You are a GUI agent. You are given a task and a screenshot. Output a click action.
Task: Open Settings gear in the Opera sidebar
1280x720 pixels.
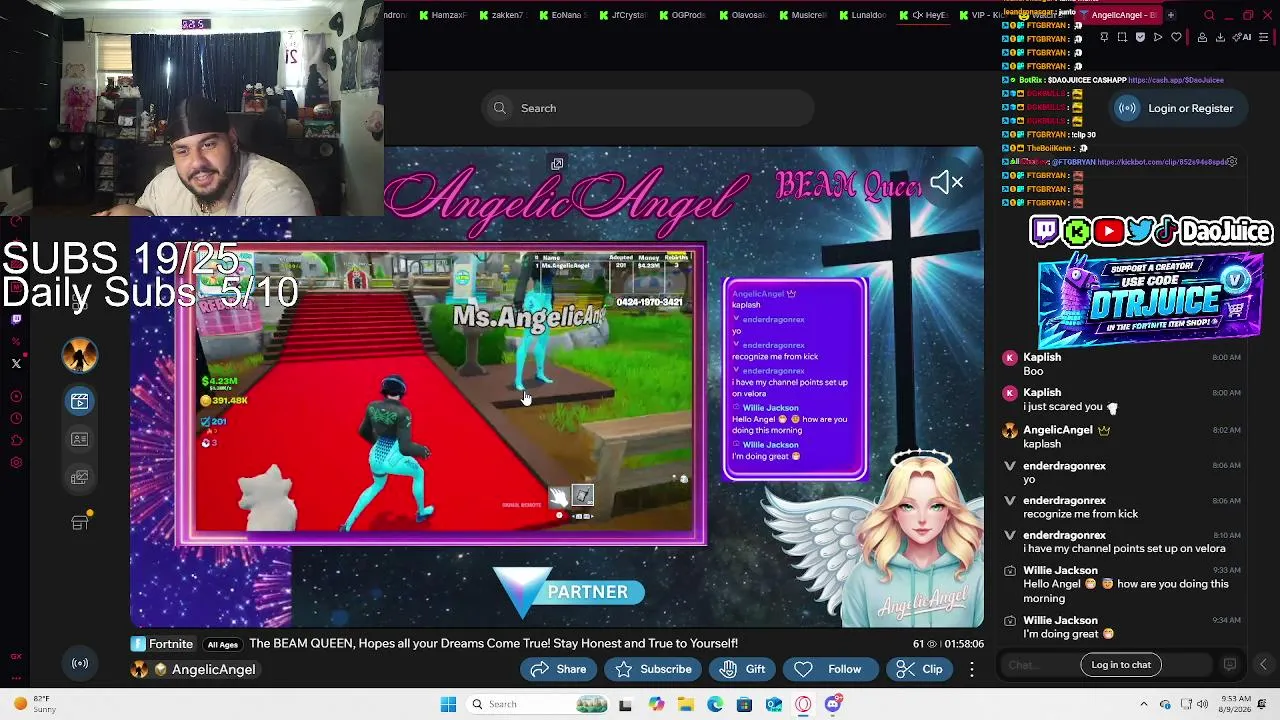(16, 462)
